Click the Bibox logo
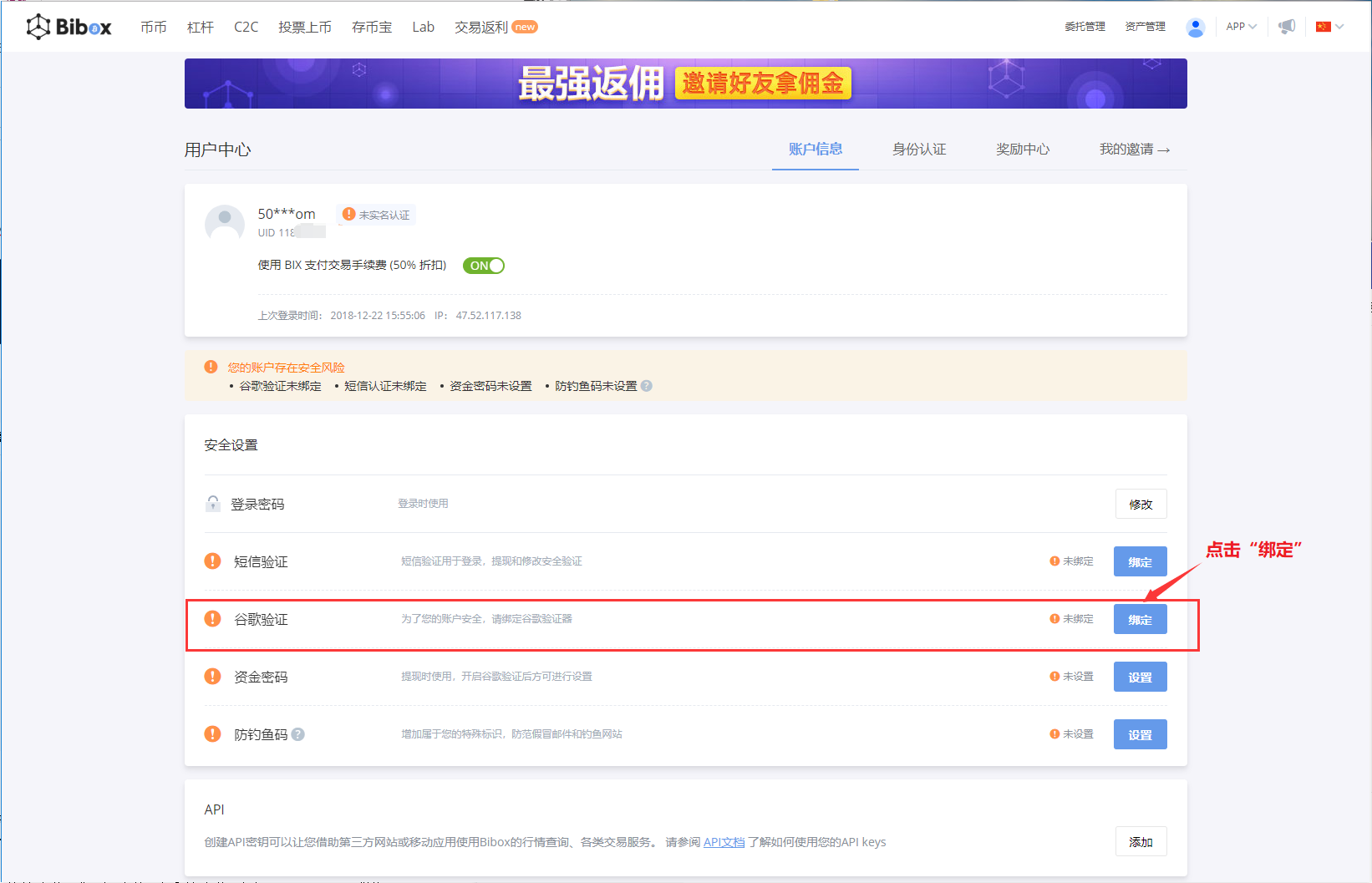1372x883 pixels. click(69, 27)
